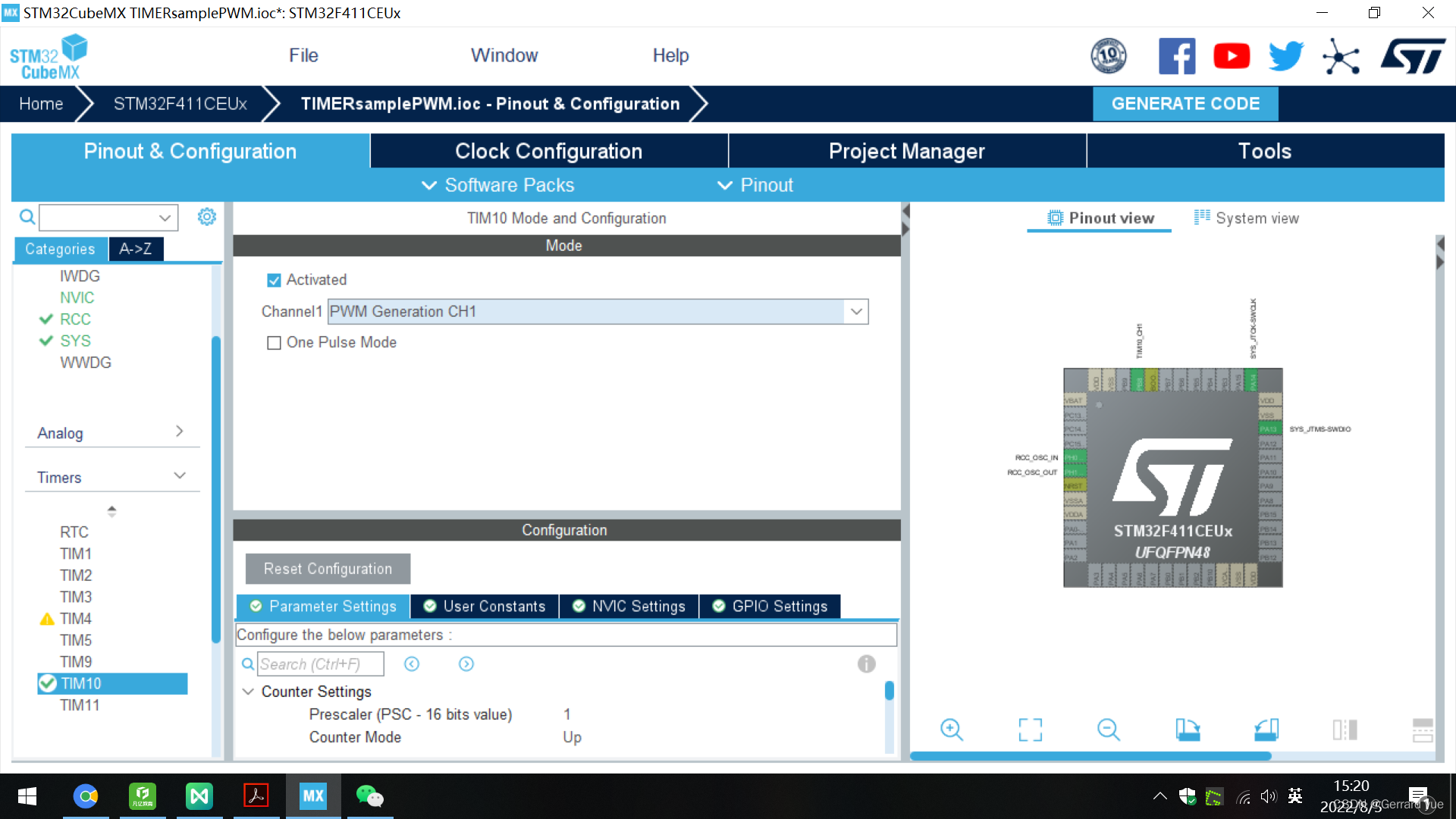This screenshot has height=819, width=1456.
Task: Go to next parameter search result
Action: (x=466, y=664)
